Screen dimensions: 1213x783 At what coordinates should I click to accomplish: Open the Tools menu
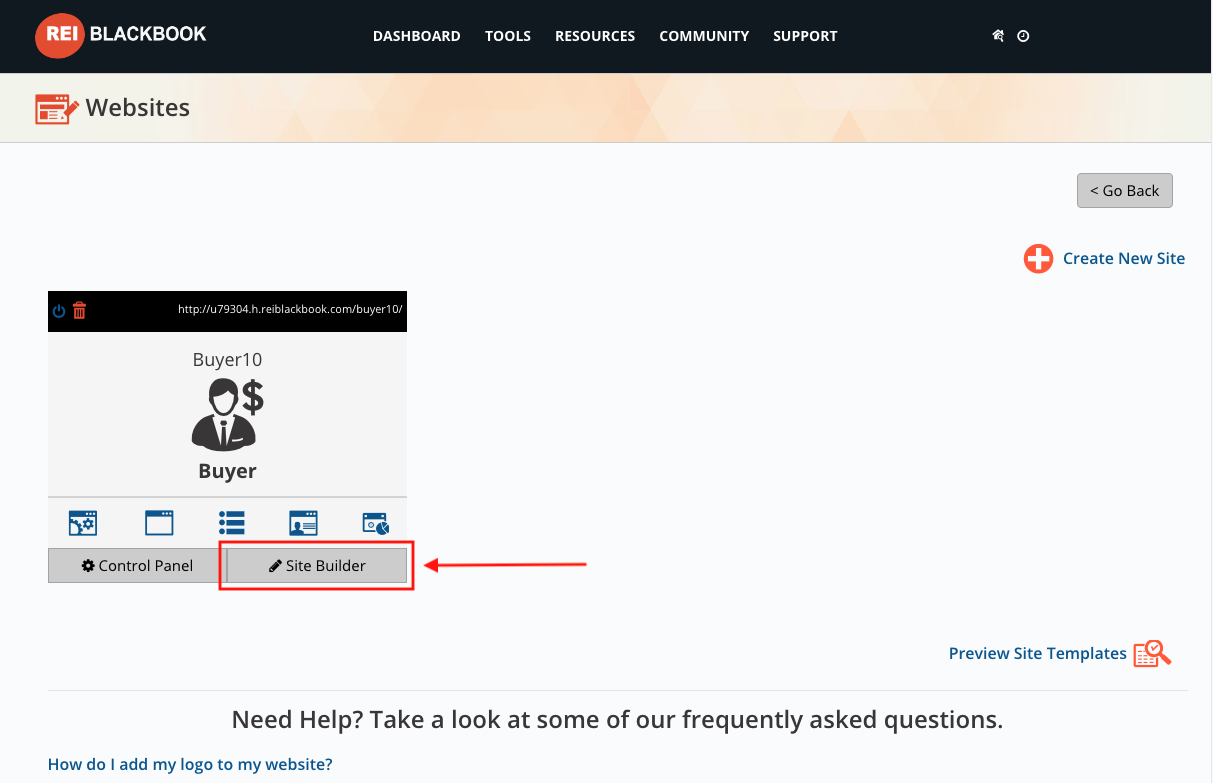pyautogui.click(x=508, y=36)
